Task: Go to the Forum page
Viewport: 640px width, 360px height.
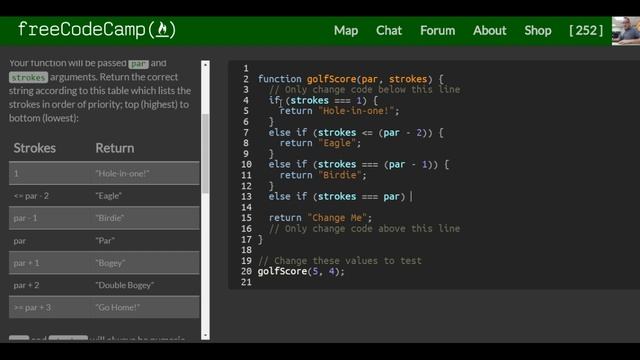Action: [x=437, y=31]
